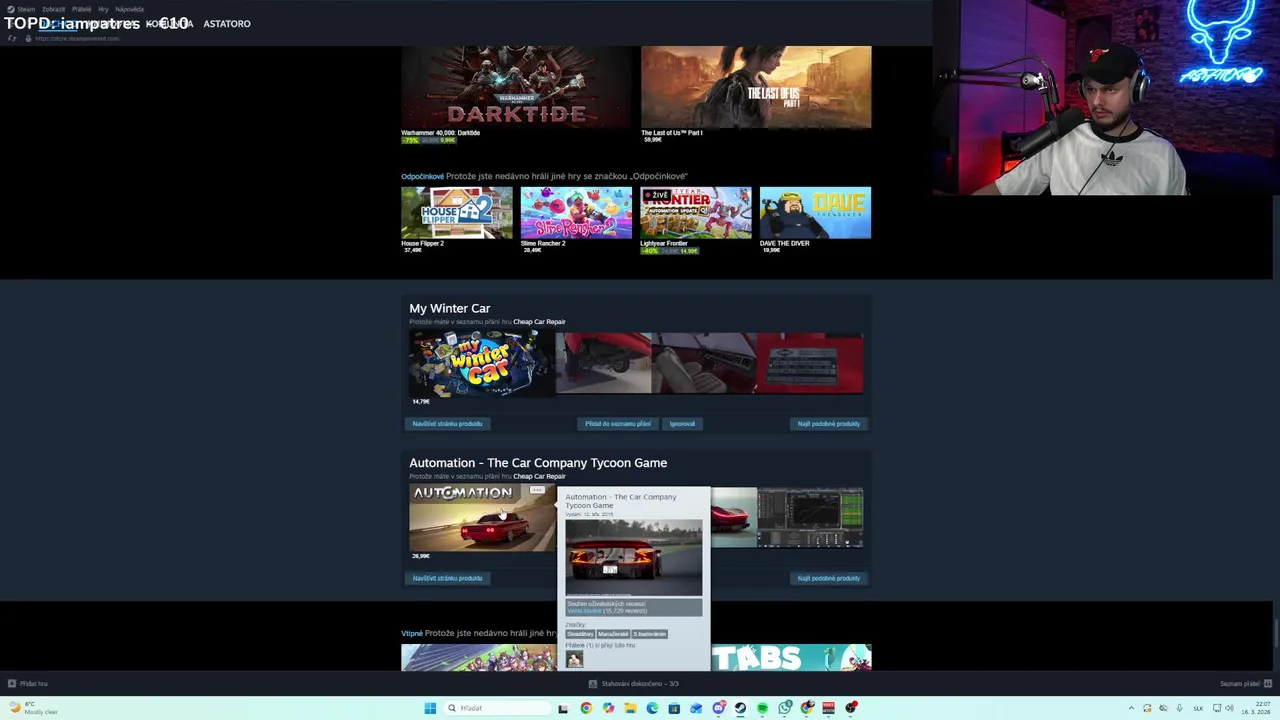
Task: Open the My Winter Car main capsule image
Action: (x=481, y=364)
